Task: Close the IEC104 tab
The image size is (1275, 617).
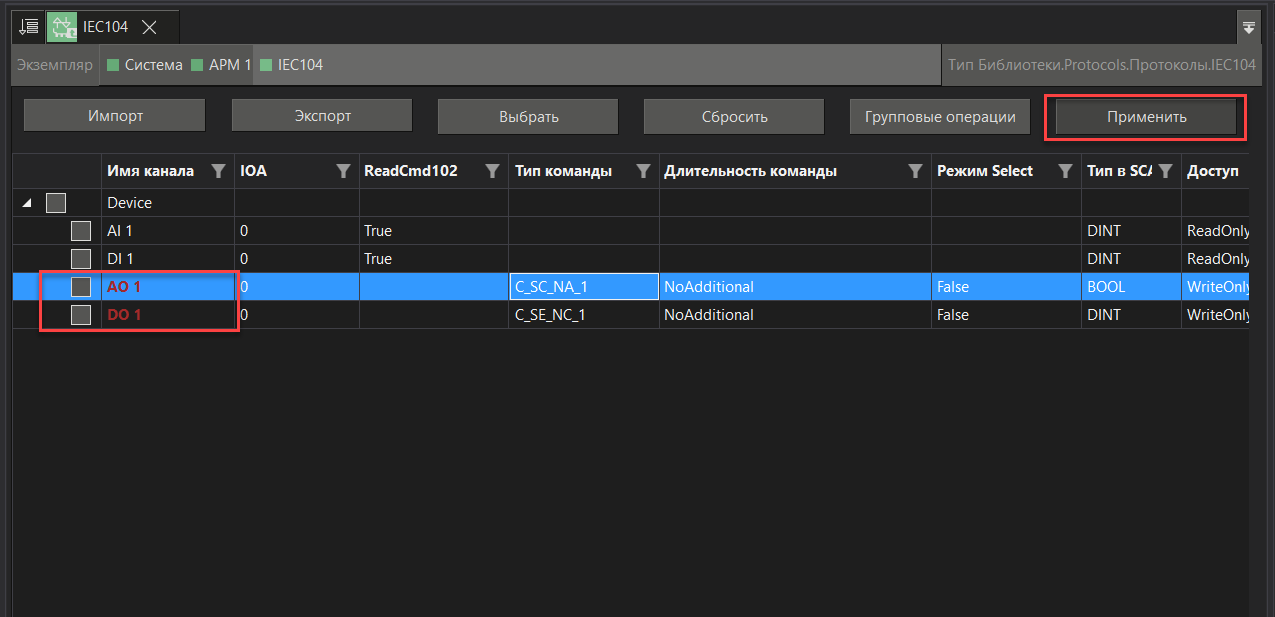Action: (x=149, y=27)
